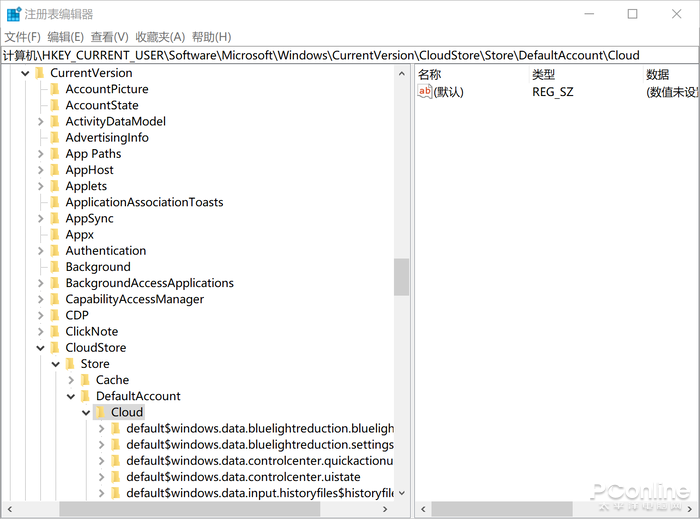Image resolution: width=700 pixels, height=519 pixels.
Task: Click folder icon of controlcenter.quickactionu key
Action: click(116, 461)
